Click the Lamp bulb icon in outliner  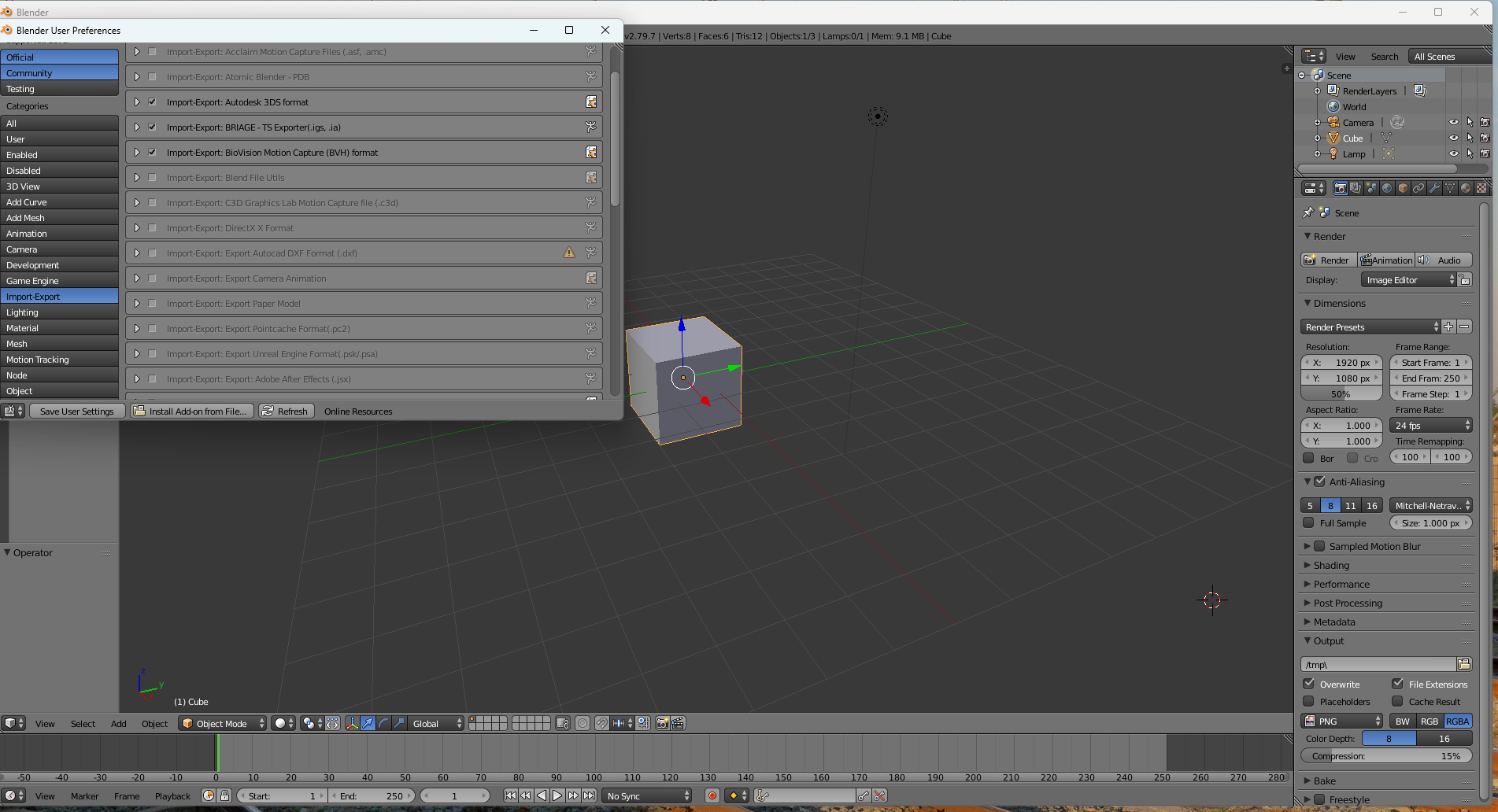(1333, 153)
